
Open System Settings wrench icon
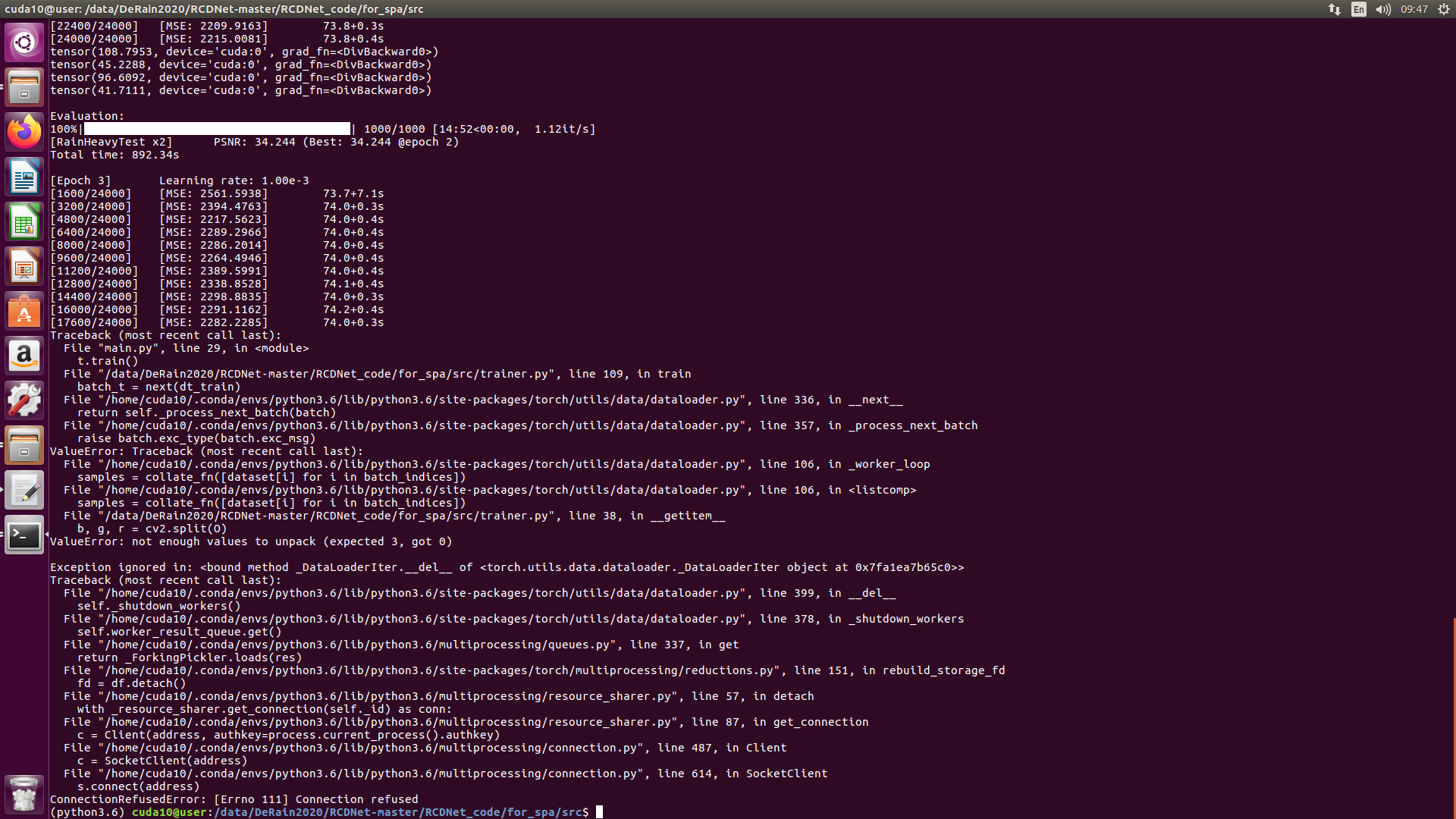pyautogui.click(x=24, y=400)
